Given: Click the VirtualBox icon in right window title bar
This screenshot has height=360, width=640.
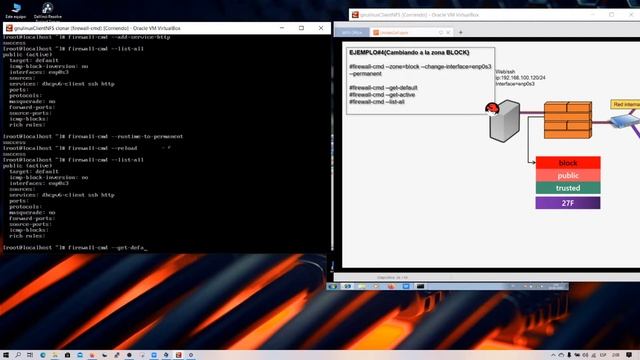Looking at the screenshot, I should click(x=355, y=15).
